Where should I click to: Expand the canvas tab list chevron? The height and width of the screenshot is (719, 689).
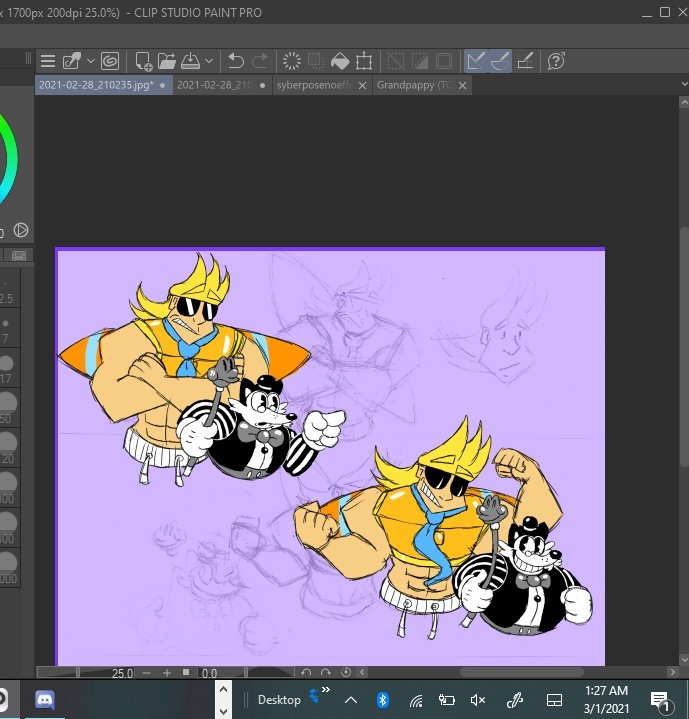pos(684,84)
